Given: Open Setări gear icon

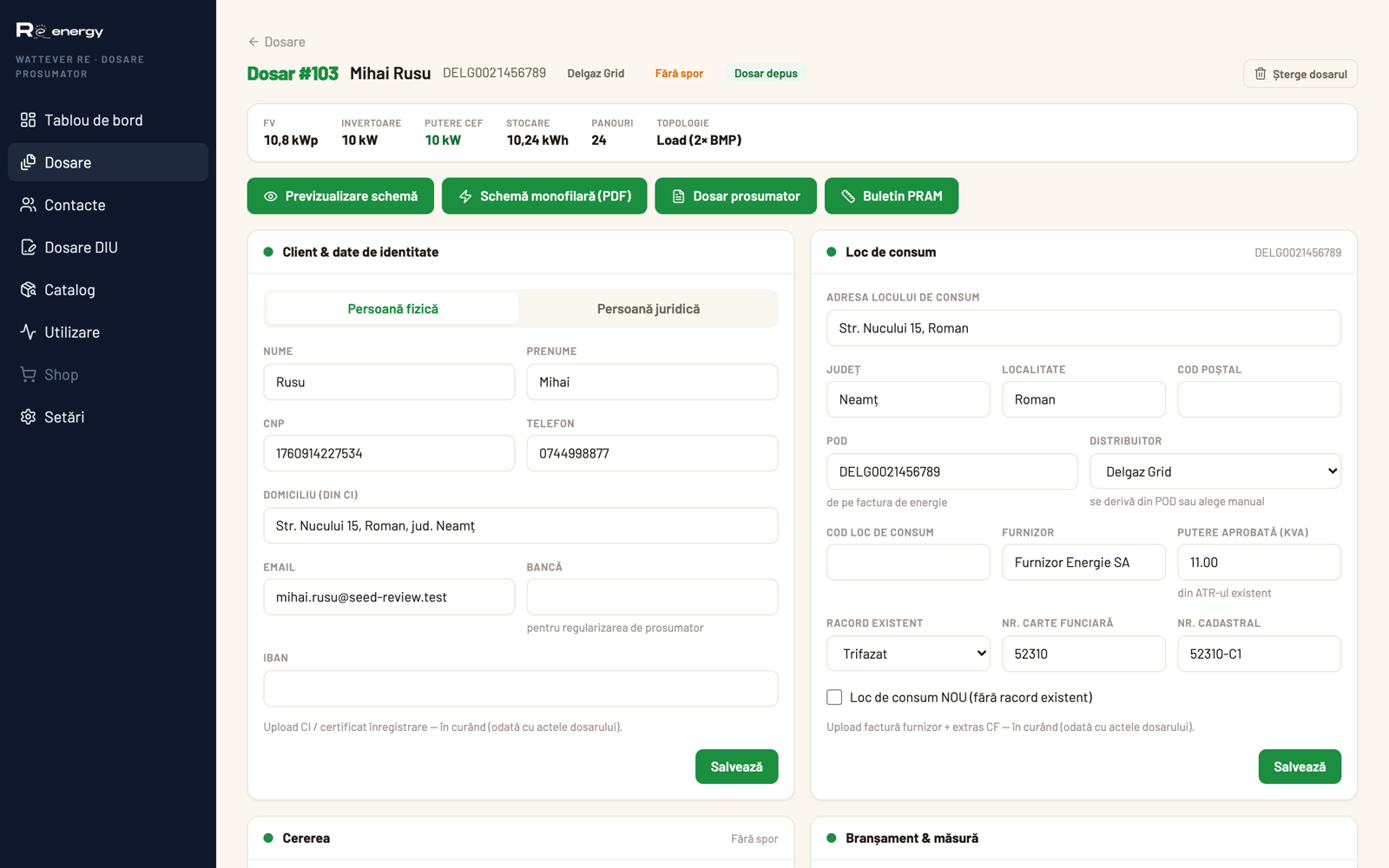Looking at the screenshot, I should point(28,418).
